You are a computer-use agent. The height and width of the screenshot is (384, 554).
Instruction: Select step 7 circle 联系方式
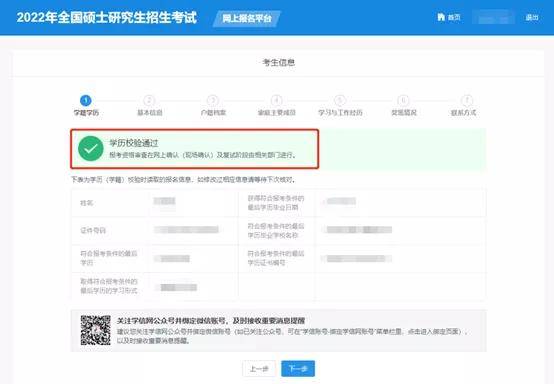(467, 100)
